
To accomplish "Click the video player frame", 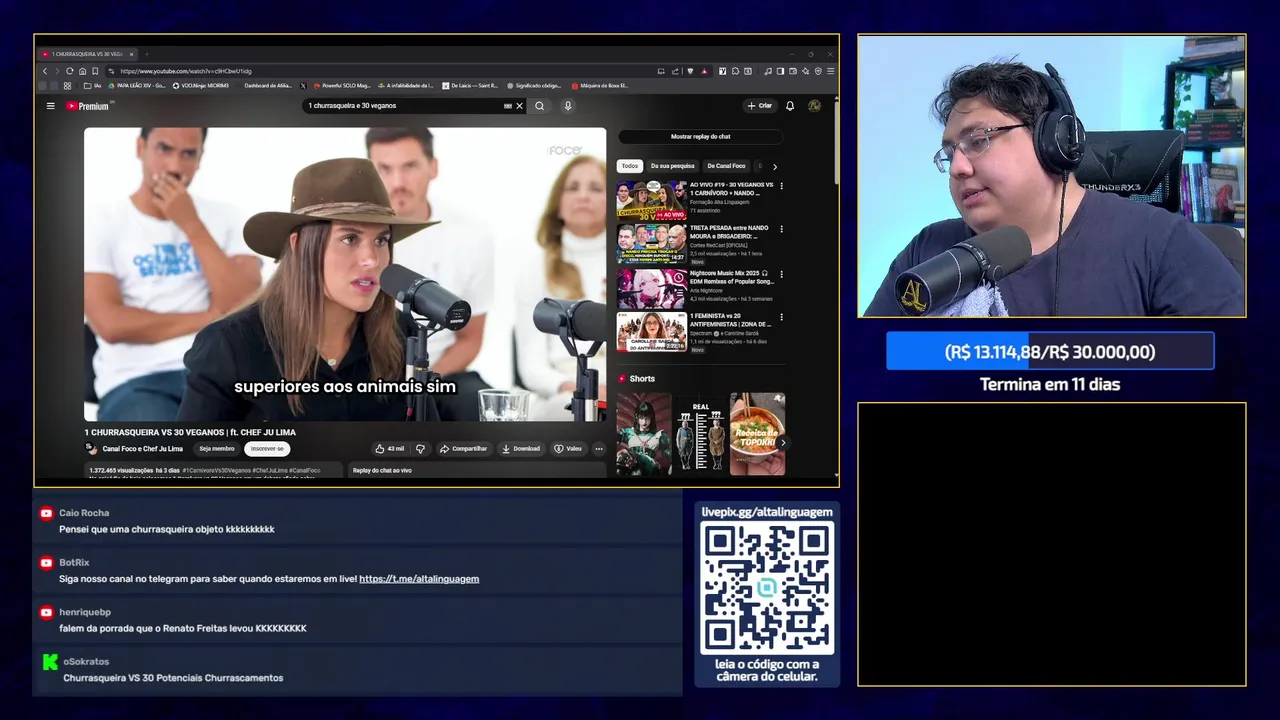I will (x=345, y=274).
